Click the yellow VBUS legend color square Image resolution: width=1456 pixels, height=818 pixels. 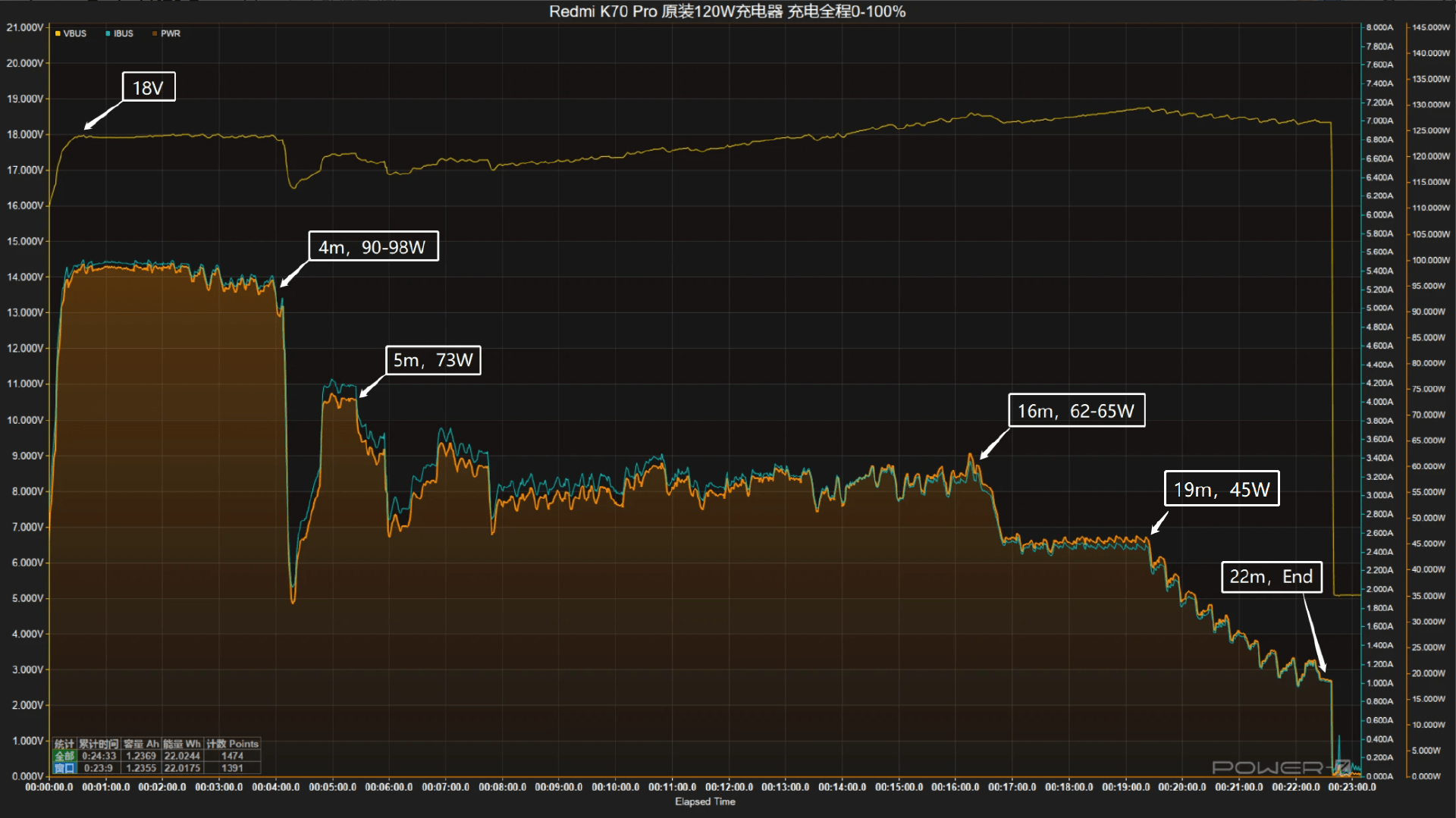tap(58, 33)
